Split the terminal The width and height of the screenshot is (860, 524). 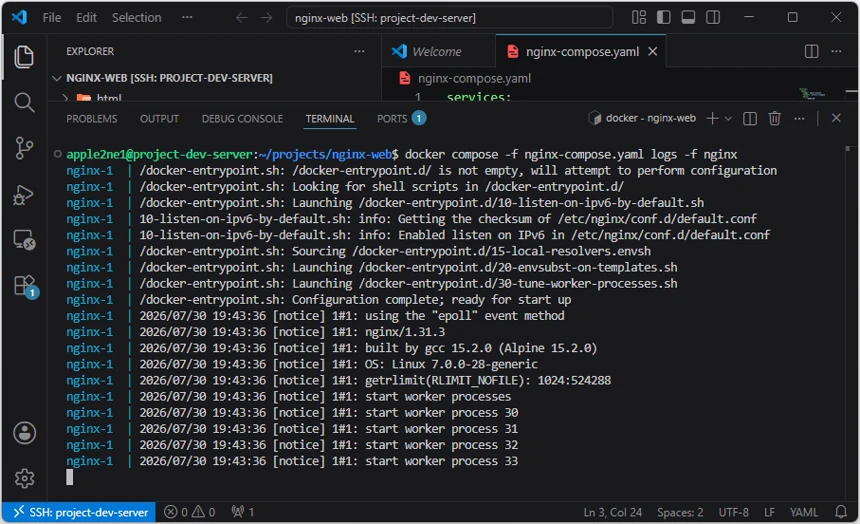point(750,119)
